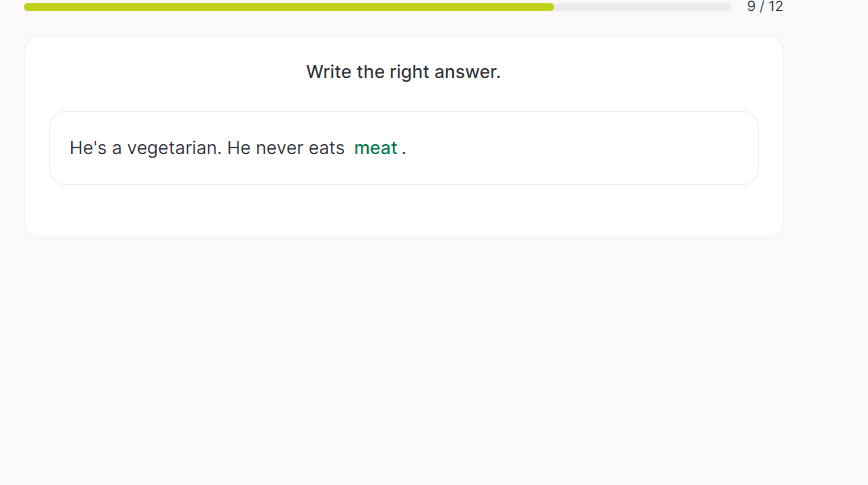Click the "9 / 12" question counter
The height and width of the screenshot is (485, 868).
pos(765,6)
